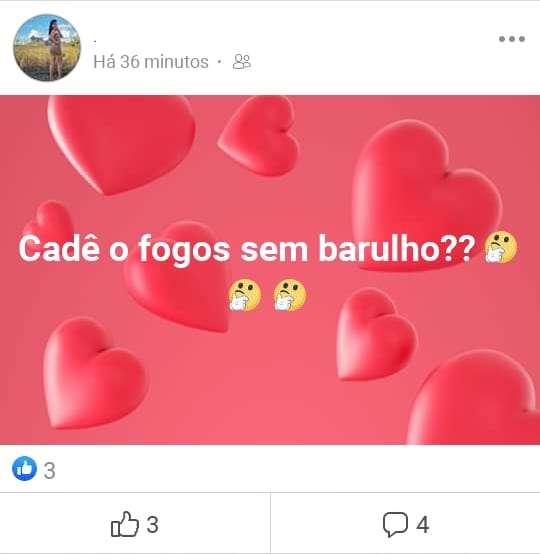This screenshot has height=554, width=540.
Task: Click thinking emoji after "barulho??"
Action: 501,247
